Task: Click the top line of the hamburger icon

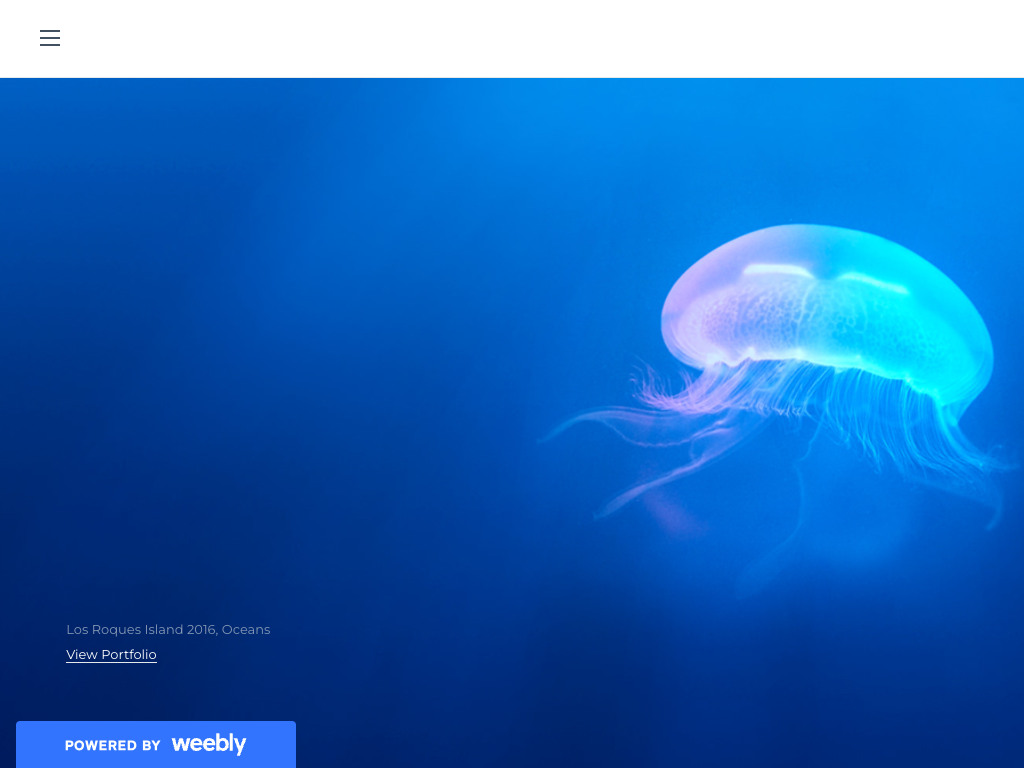Action: click(50, 31)
